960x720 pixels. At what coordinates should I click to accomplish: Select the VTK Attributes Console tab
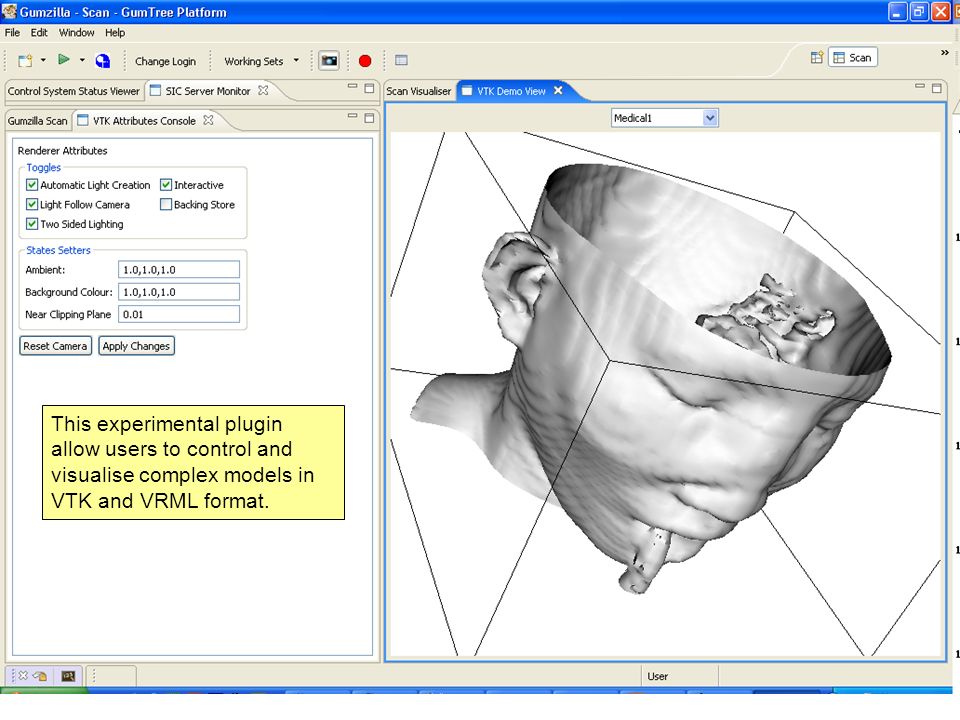[x=144, y=121]
